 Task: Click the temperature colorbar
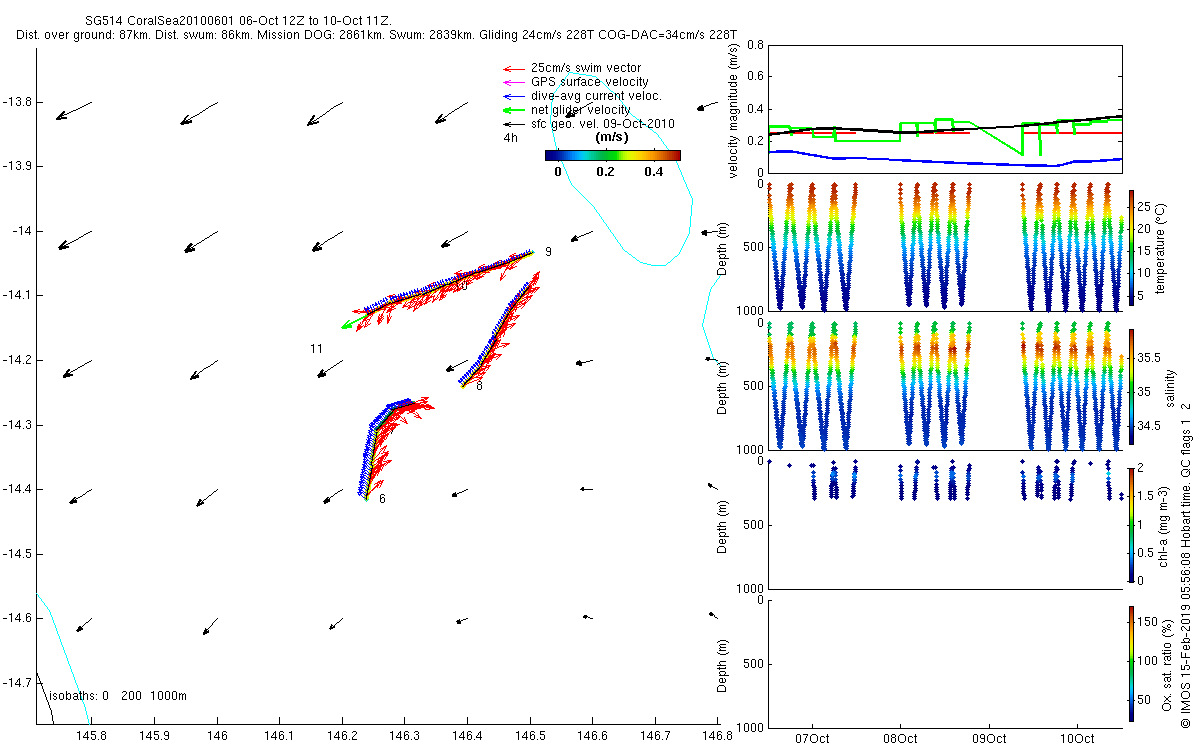click(x=1131, y=246)
